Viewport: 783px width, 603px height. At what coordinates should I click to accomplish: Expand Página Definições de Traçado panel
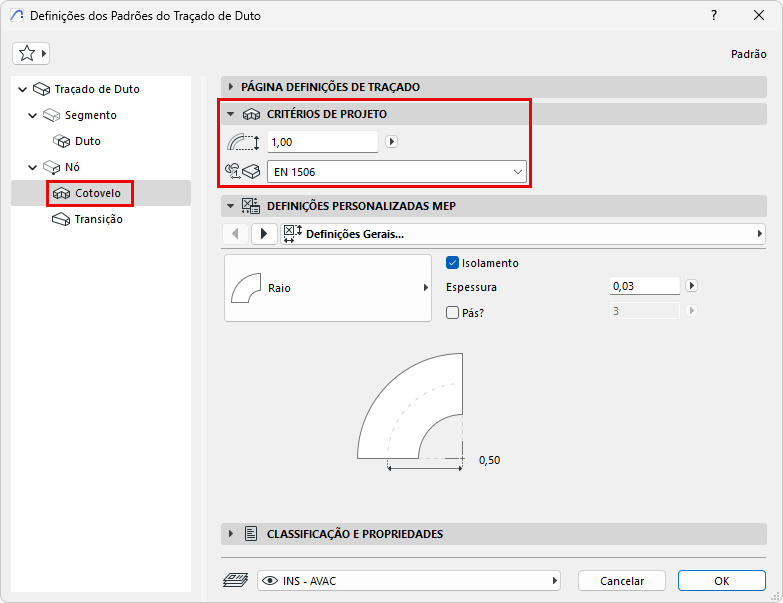tap(231, 87)
